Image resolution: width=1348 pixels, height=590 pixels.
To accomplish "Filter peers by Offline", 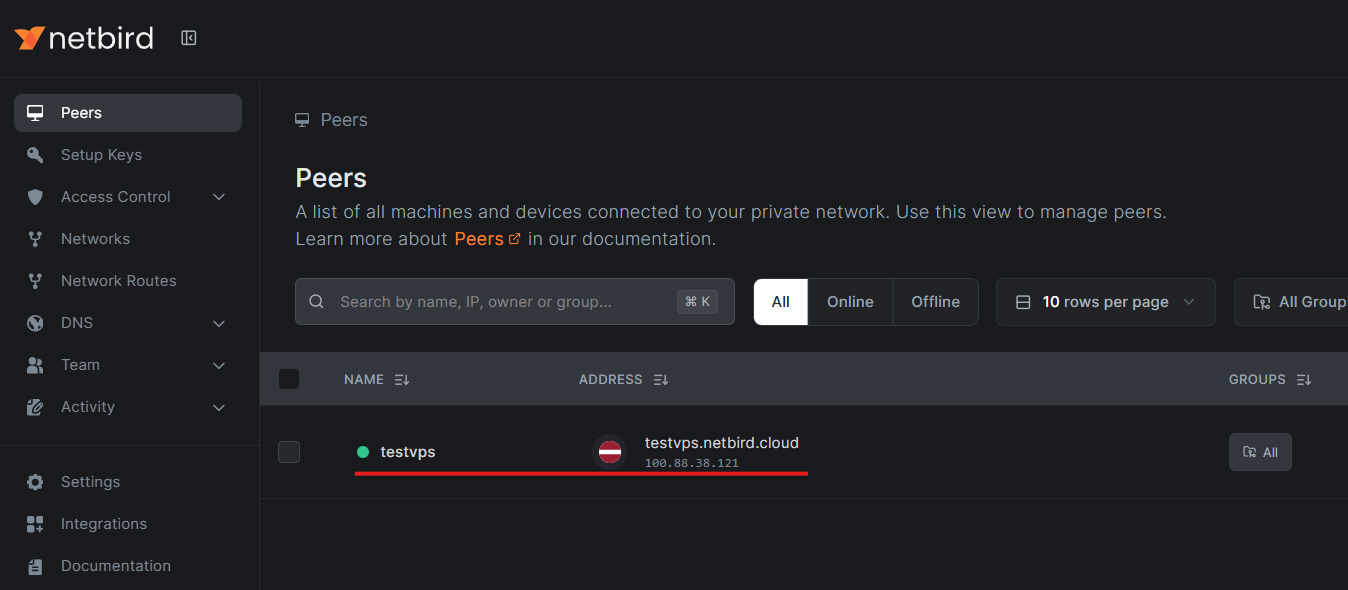I will (x=935, y=302).
